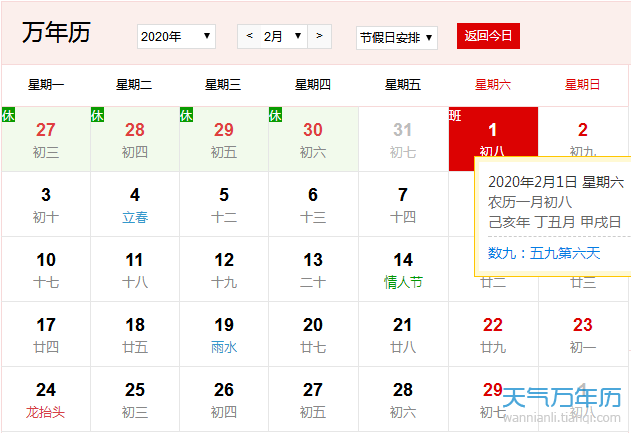Select January 27 初三 date cell
631x433 pixels.
(x=46, y=139)
